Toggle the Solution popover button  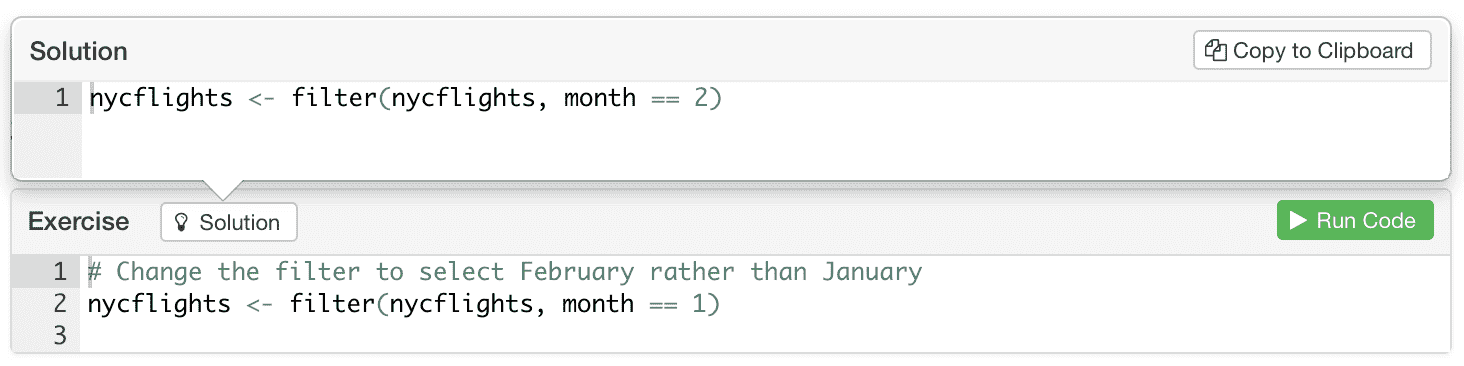click(x=229, y=222)
